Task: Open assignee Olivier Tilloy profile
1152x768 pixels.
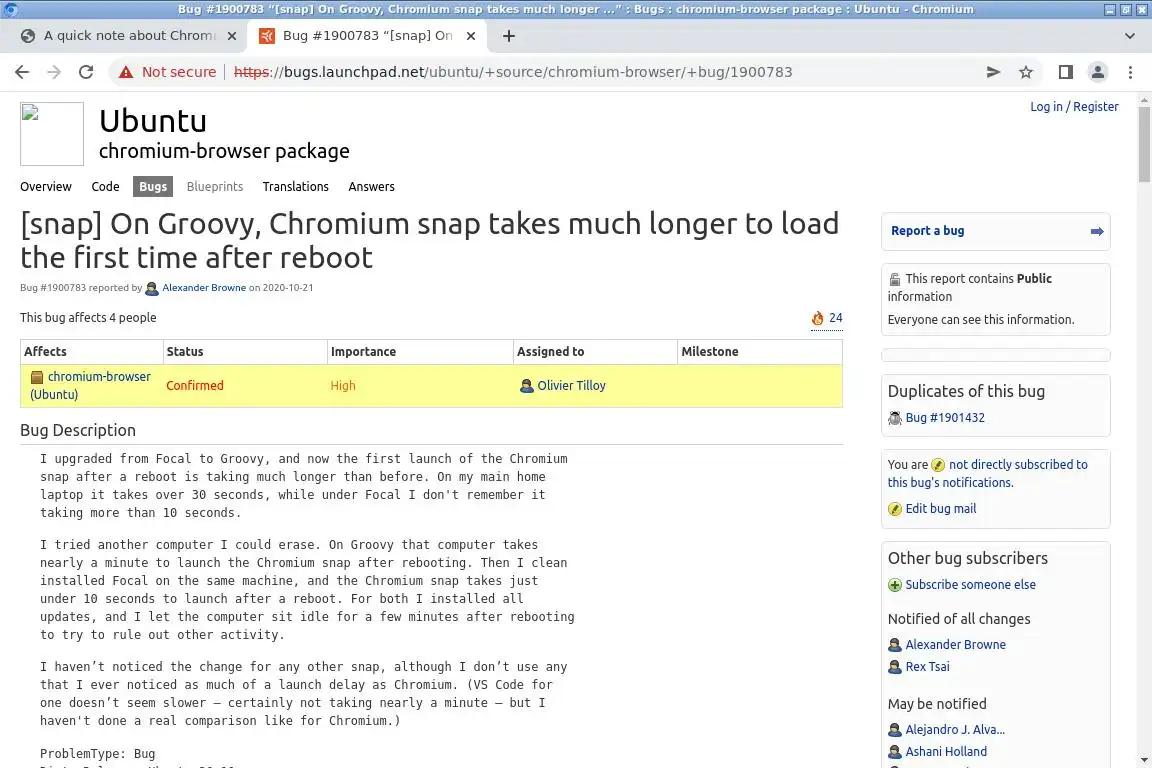Action: 571,386
